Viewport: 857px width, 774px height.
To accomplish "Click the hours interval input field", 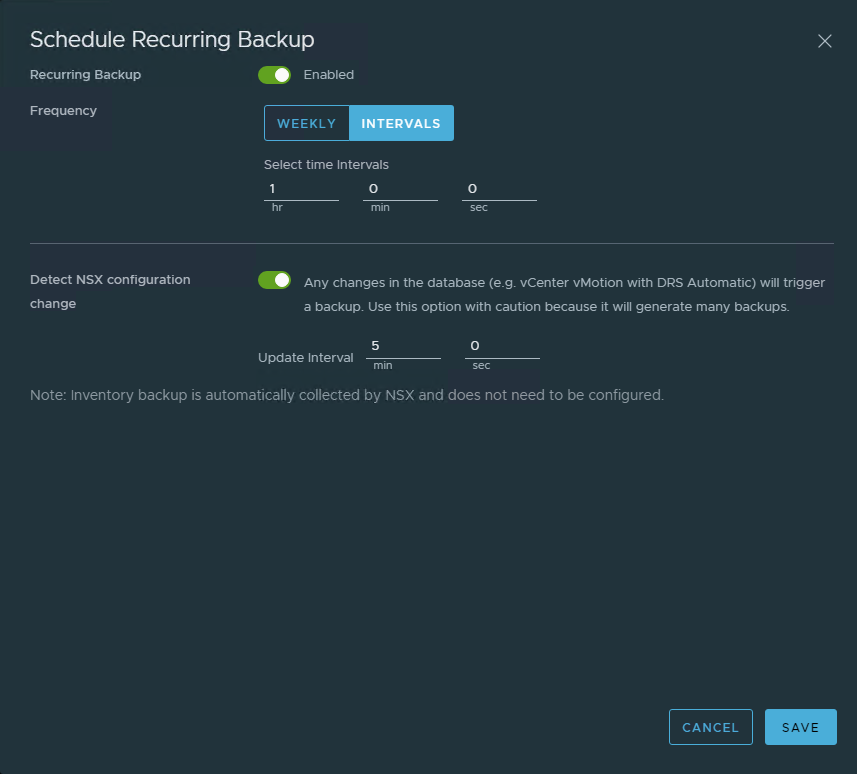I will pos(301,189).
